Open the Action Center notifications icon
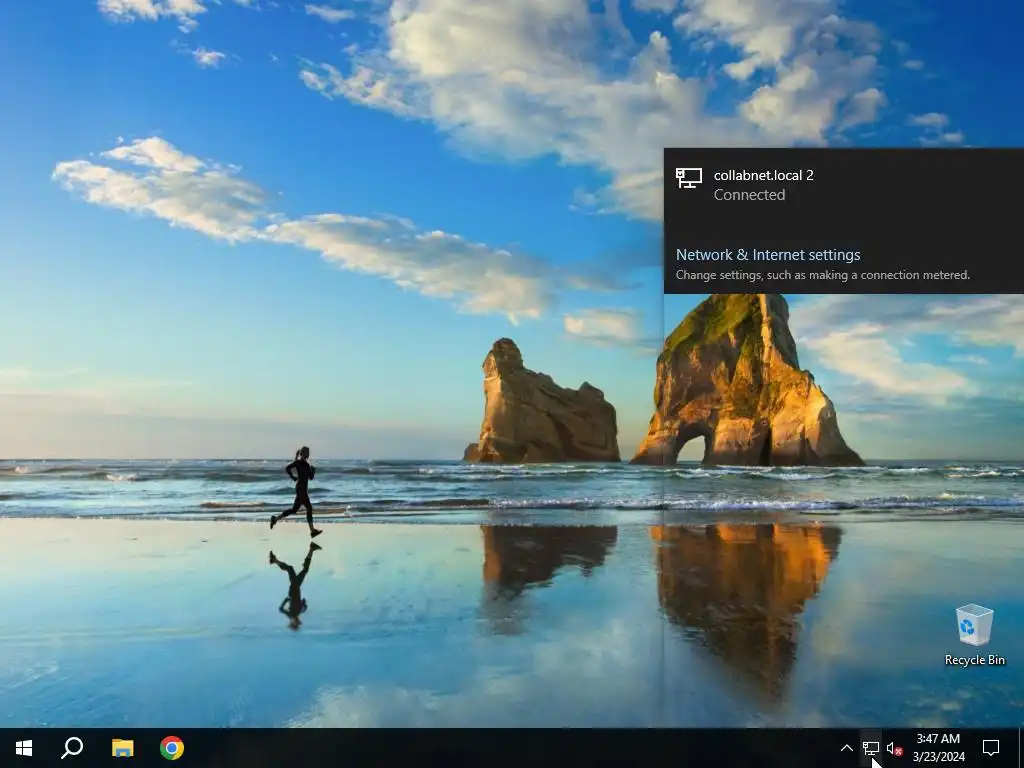 (x=991, y=748)
